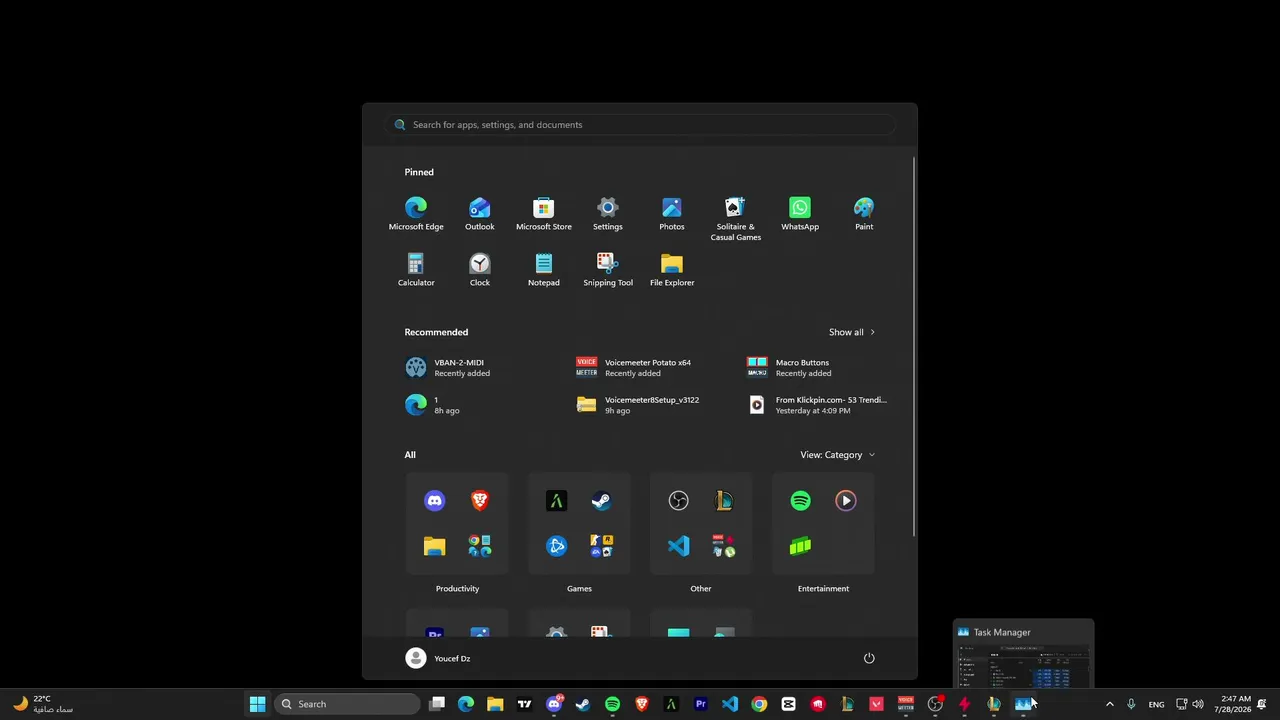Show hidden system tray icons

[x=1109, y=704]
